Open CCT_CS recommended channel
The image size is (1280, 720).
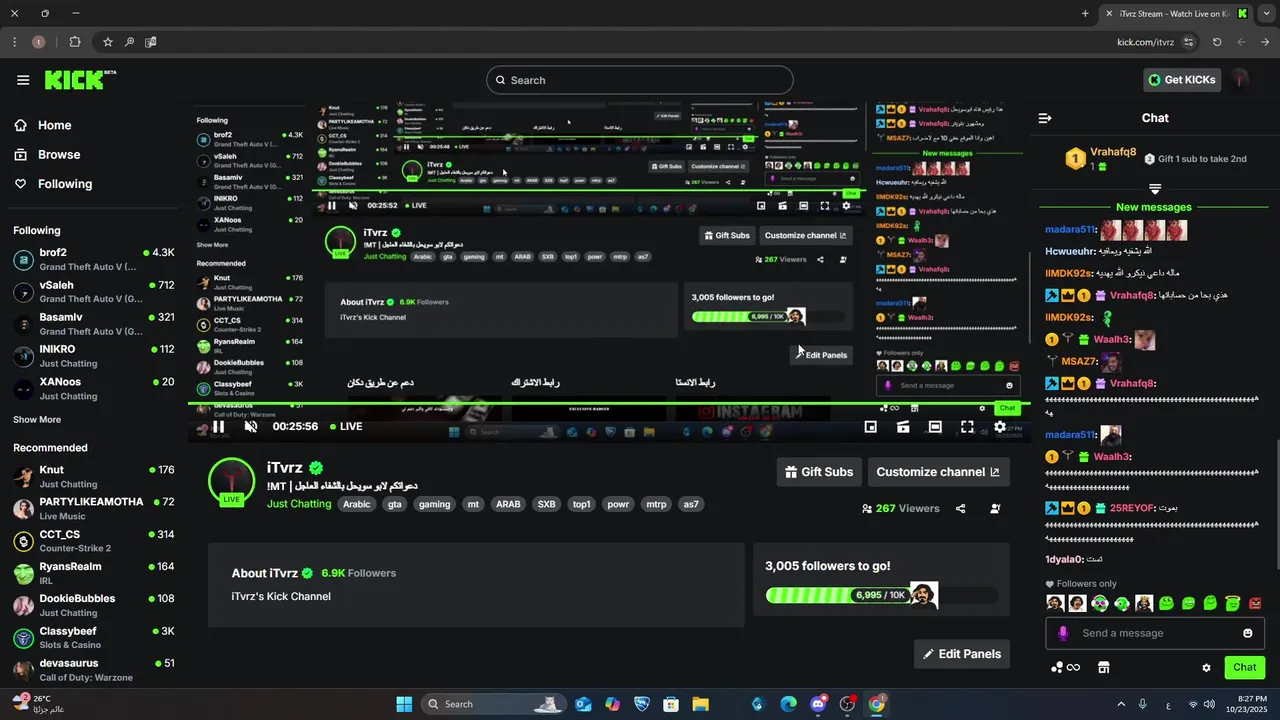[x=94, y=541]
